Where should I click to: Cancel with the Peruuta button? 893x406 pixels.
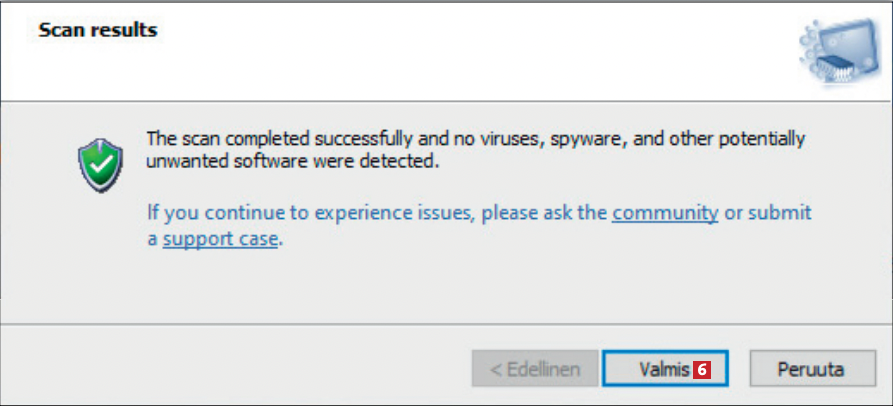click(x=810, y=369)
